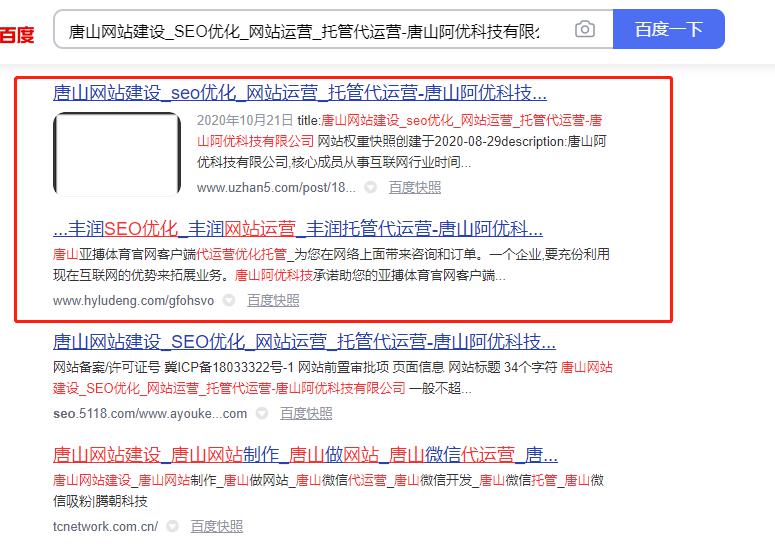
Task: Click the small icon beside the tcnetwork.com.cn URL
Action: coord(172,526)
